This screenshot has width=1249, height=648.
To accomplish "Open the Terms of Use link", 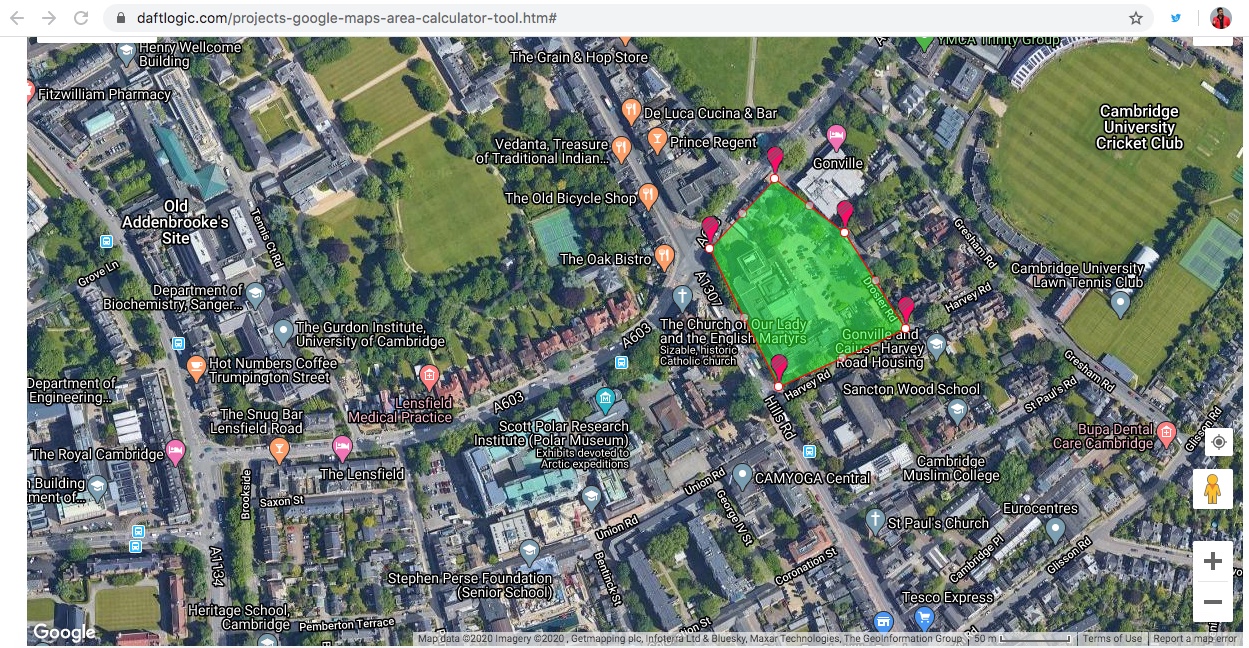I will 1111,639.
